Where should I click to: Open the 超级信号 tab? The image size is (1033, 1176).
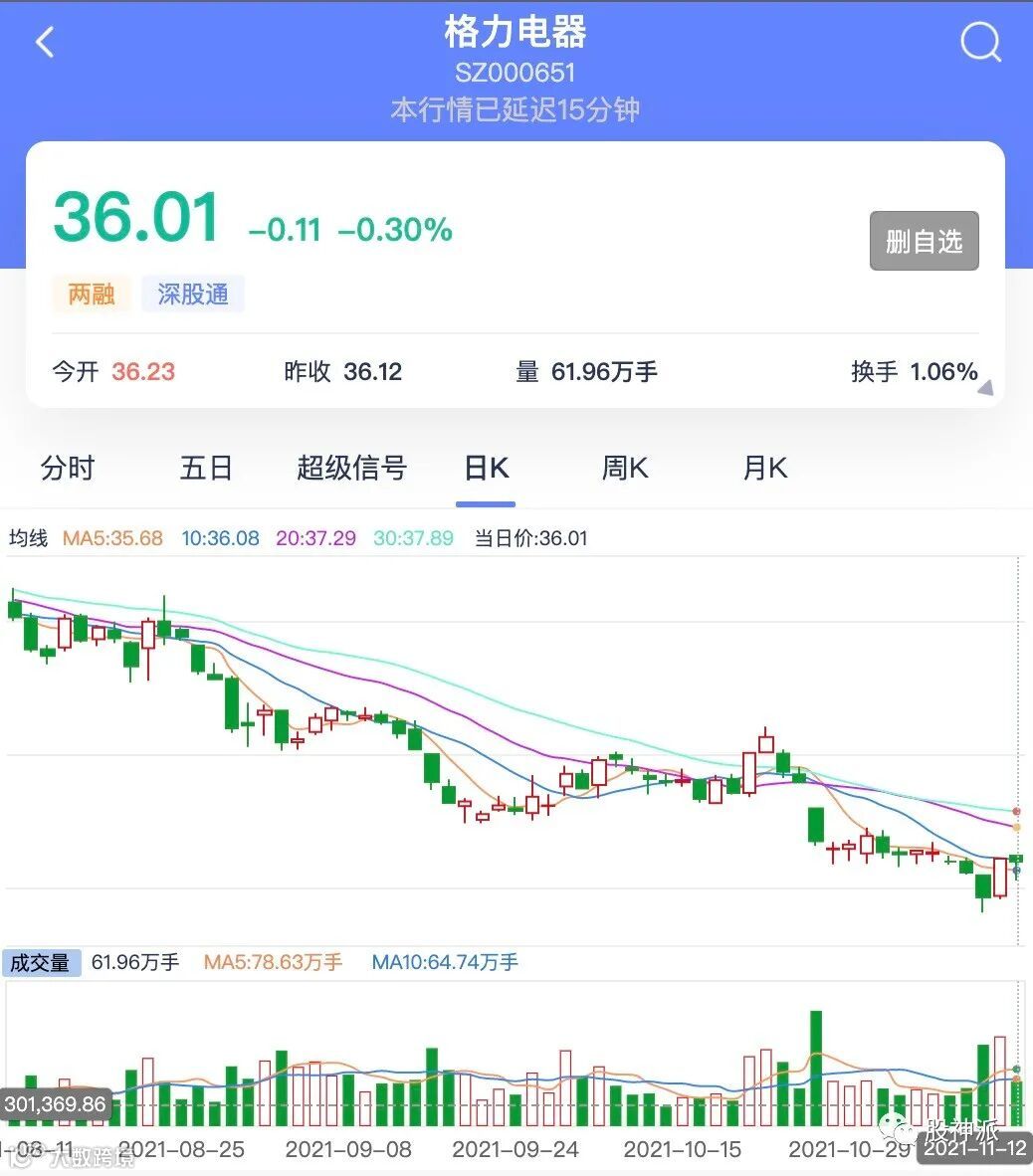[352, 468]
